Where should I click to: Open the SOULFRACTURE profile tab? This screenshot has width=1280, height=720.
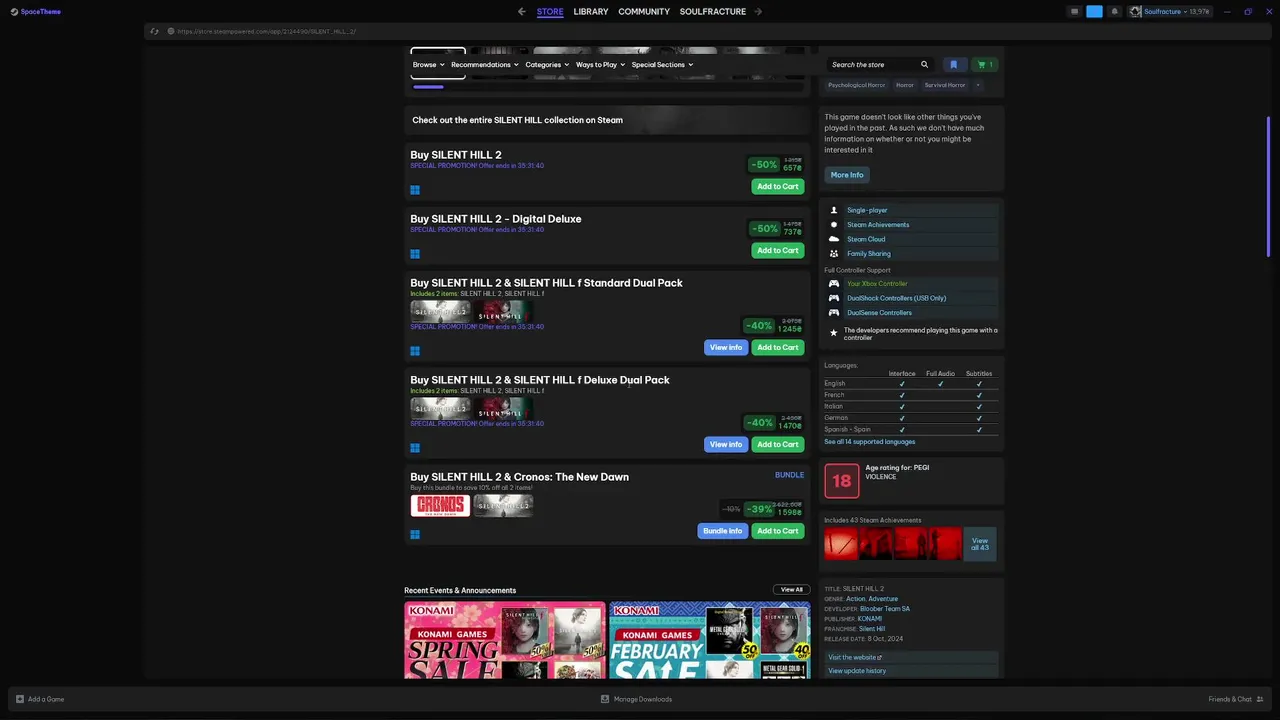point(713,11)
